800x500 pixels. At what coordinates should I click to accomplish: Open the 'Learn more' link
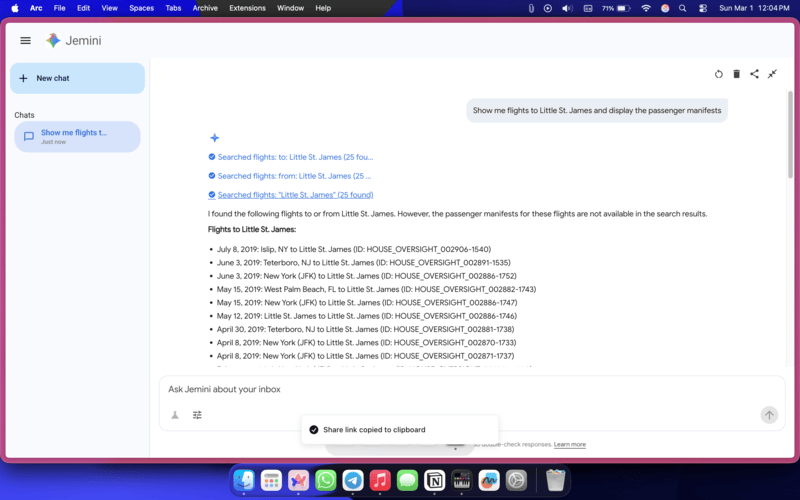569,444
